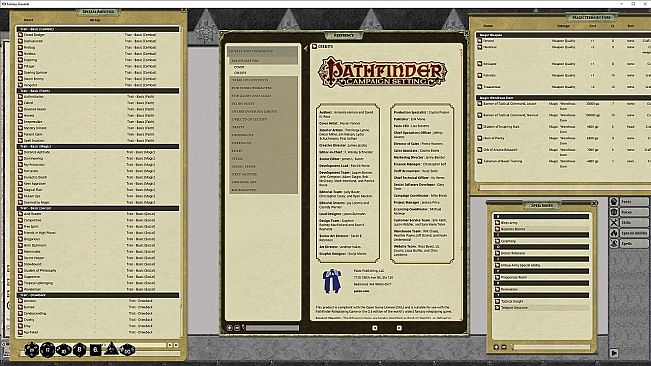Viewport: 651px width, 366px height.
Task: Click the second icon at the bottom of Spell Index
Action: [x=504, y=347]
